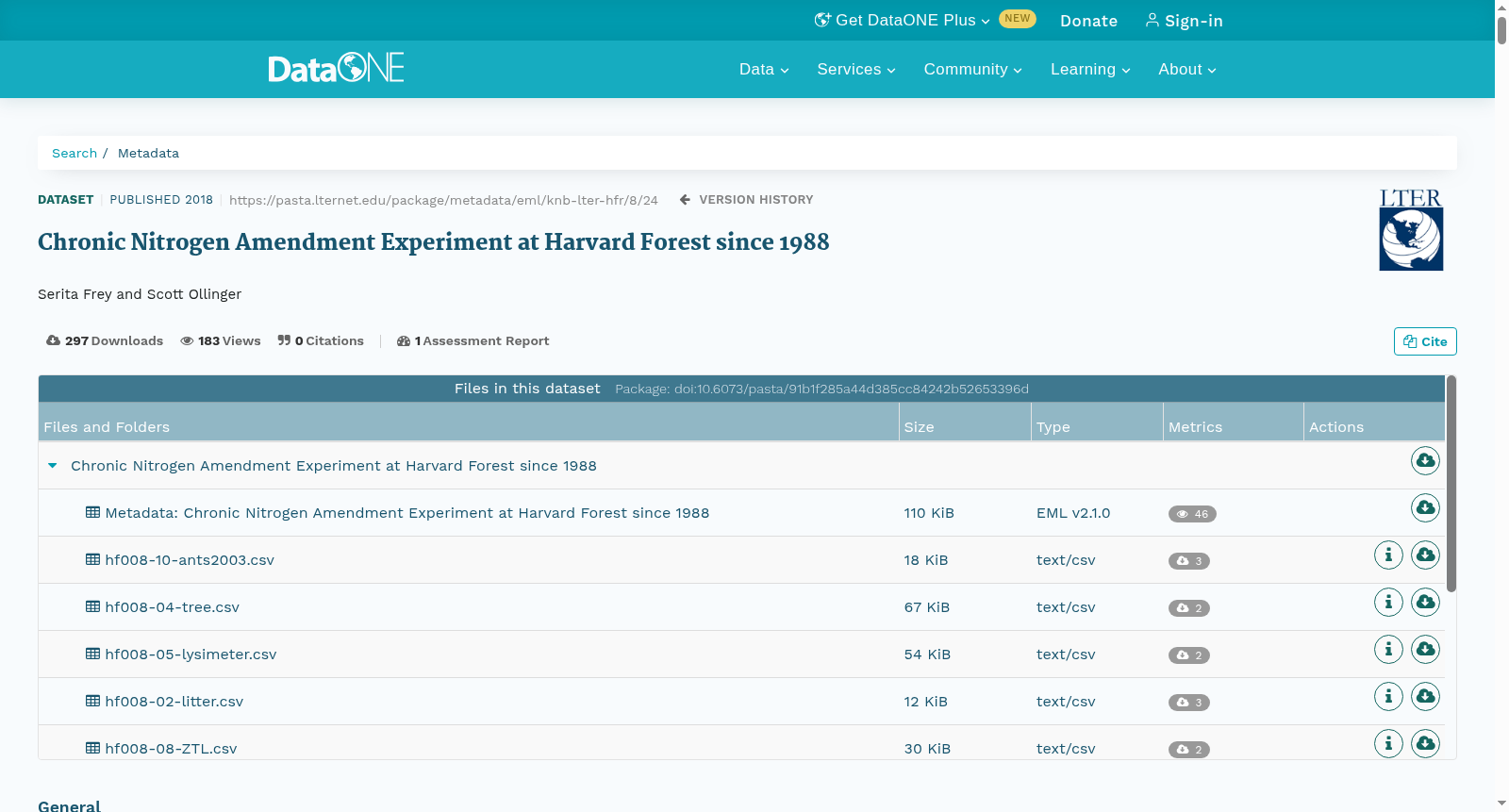
Task: Click the dataset title heading
Action: click(434, 242)
